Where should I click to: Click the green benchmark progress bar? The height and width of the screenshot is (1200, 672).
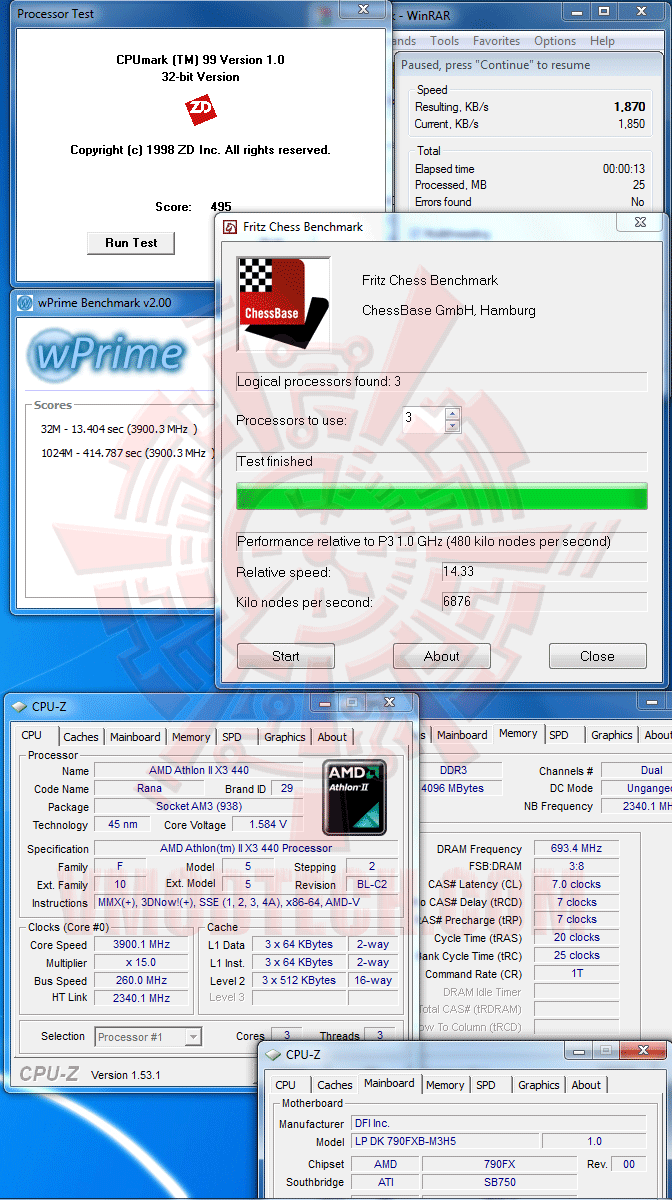[442, 497]
